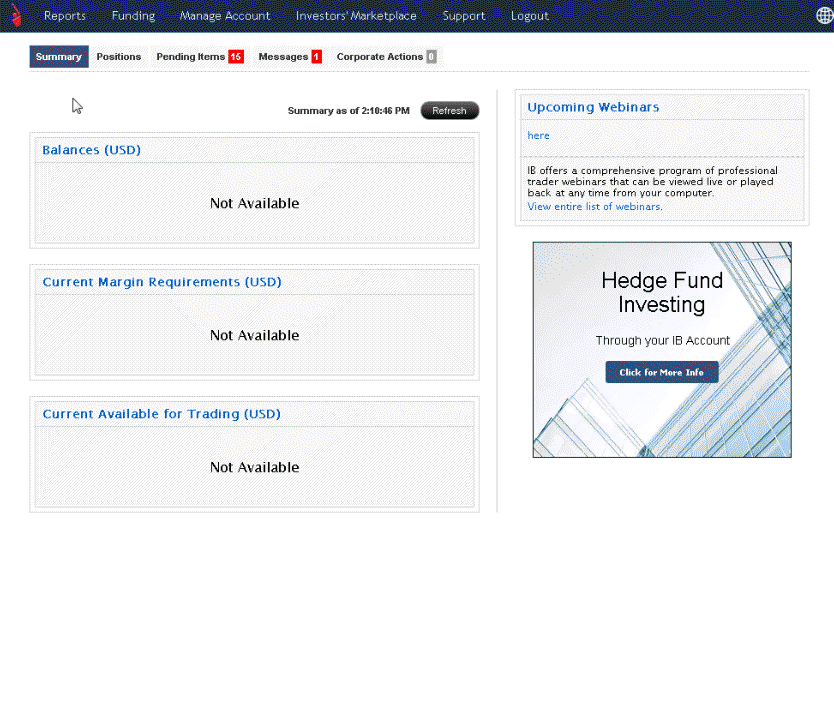Click Current Available for Trading (USD) heading
The height and width of the screenshot is (720, 834).
[161, 414]
